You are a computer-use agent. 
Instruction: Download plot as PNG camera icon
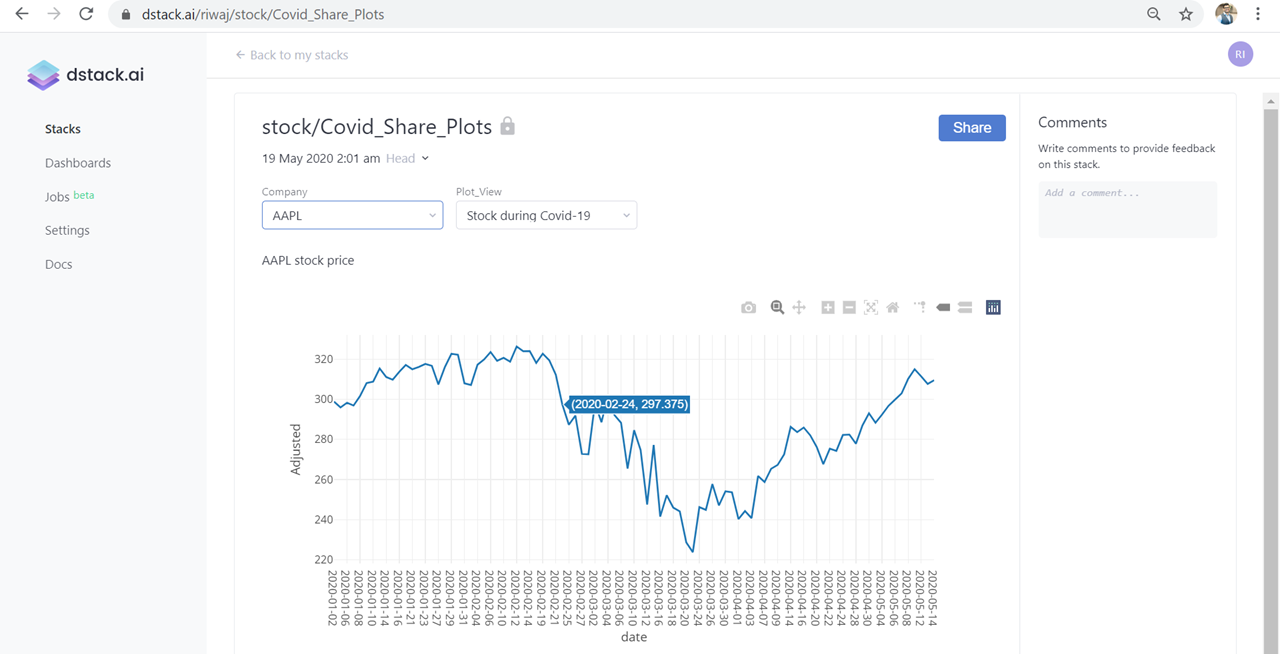748,308
